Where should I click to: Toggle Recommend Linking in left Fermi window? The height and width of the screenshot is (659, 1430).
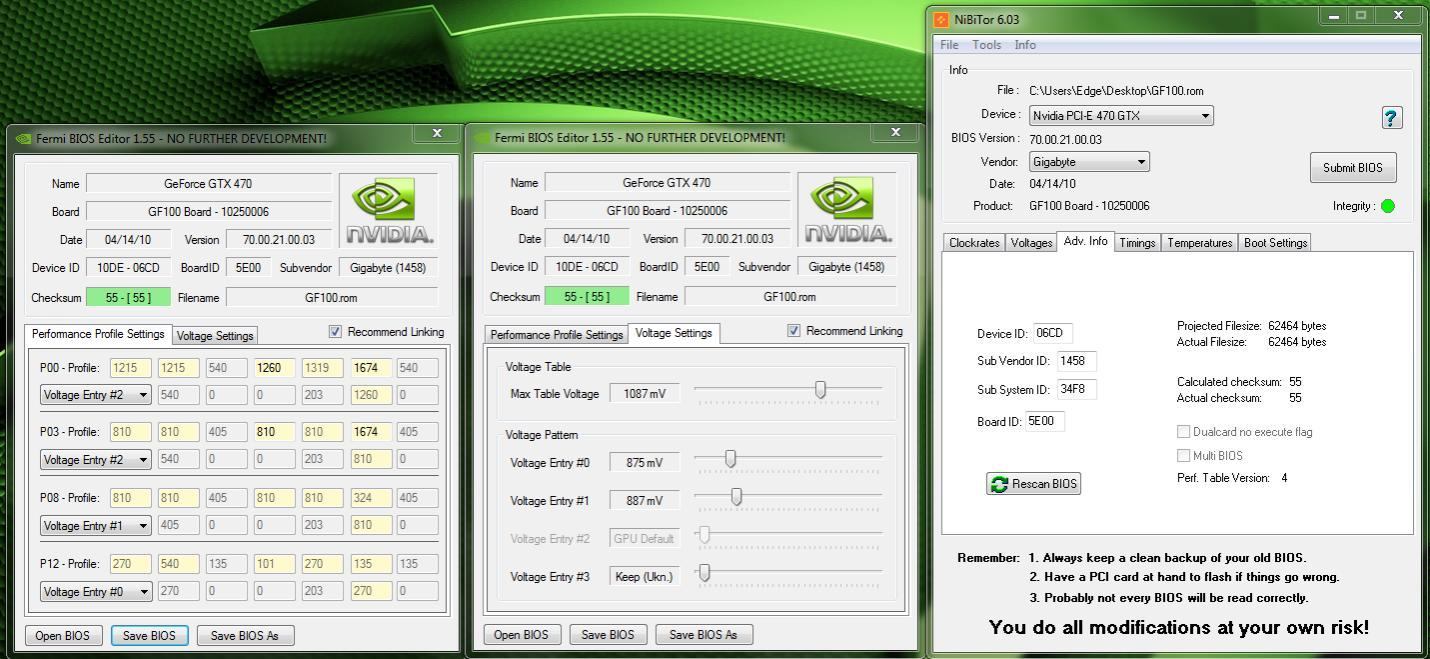335,332
